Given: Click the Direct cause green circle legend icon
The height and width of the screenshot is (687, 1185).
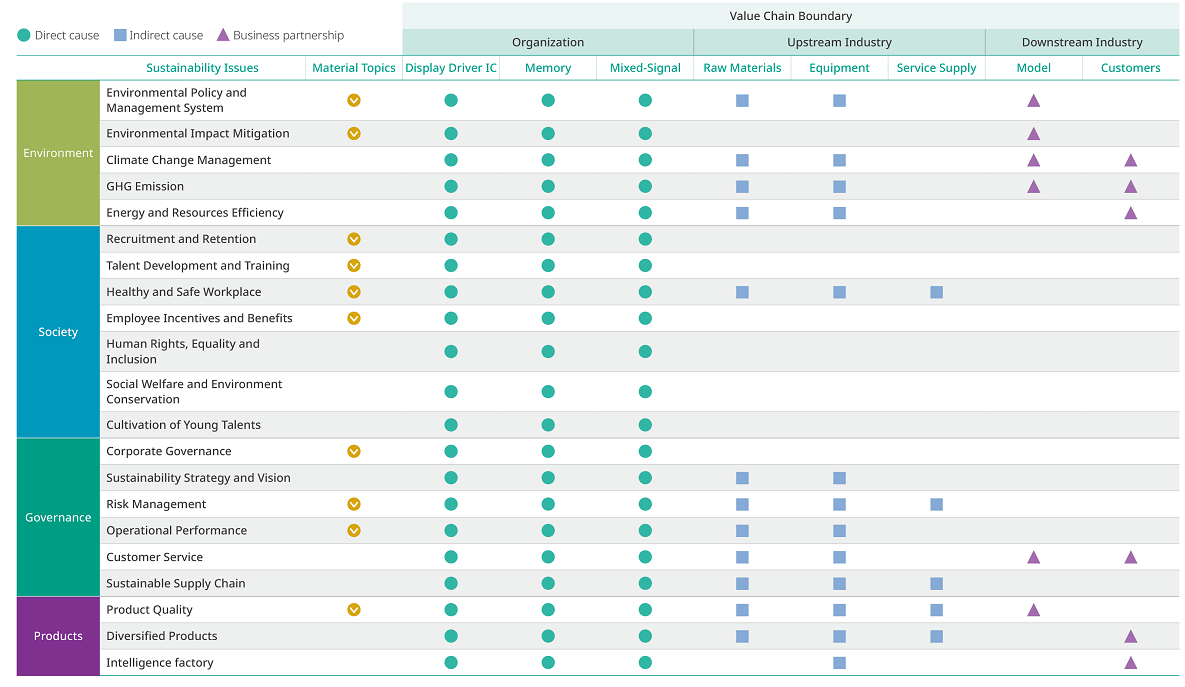Looking at the screenshot, I should click(x=23, y=35).
